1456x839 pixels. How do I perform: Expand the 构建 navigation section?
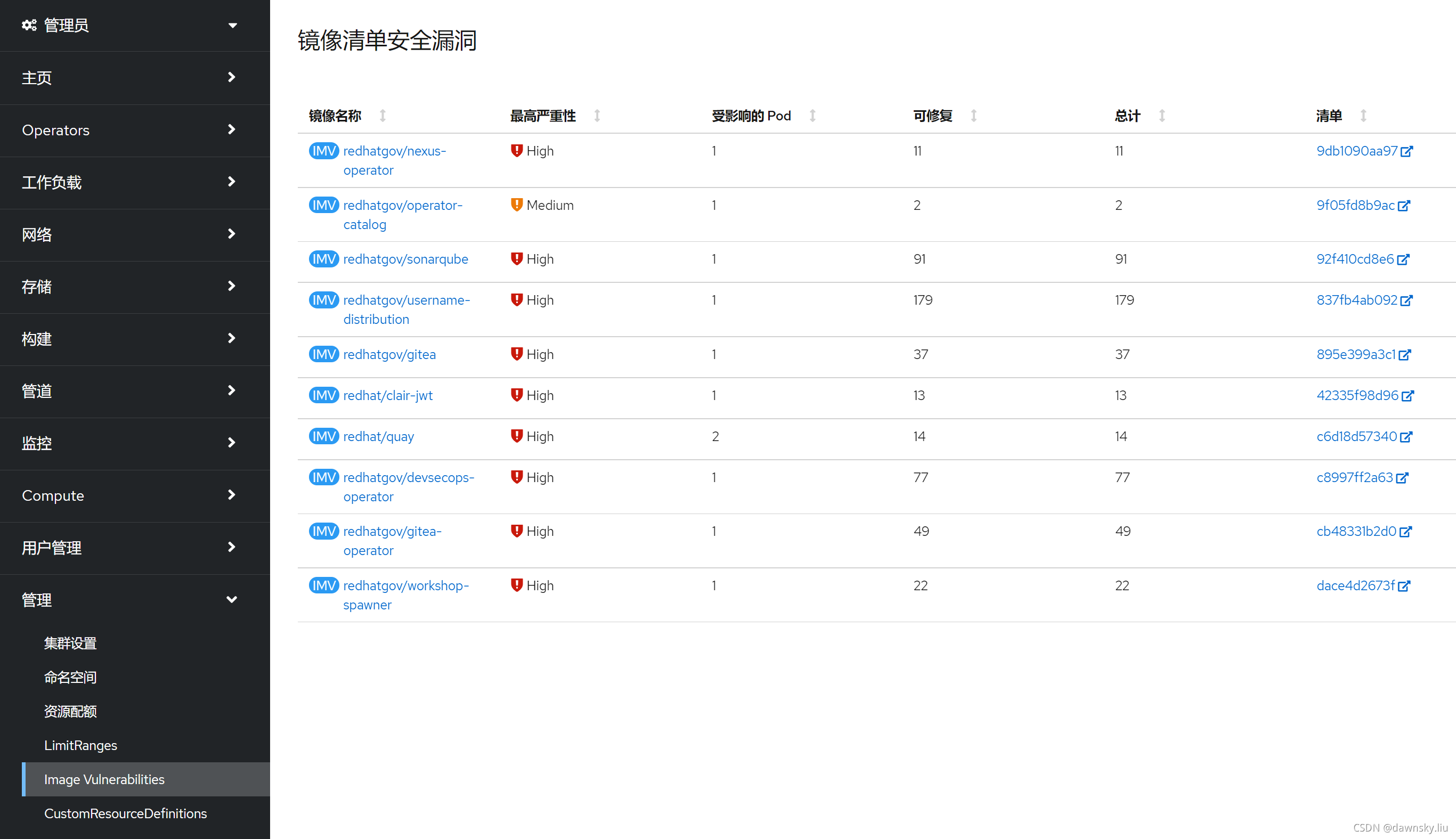(x=135, y=339)
